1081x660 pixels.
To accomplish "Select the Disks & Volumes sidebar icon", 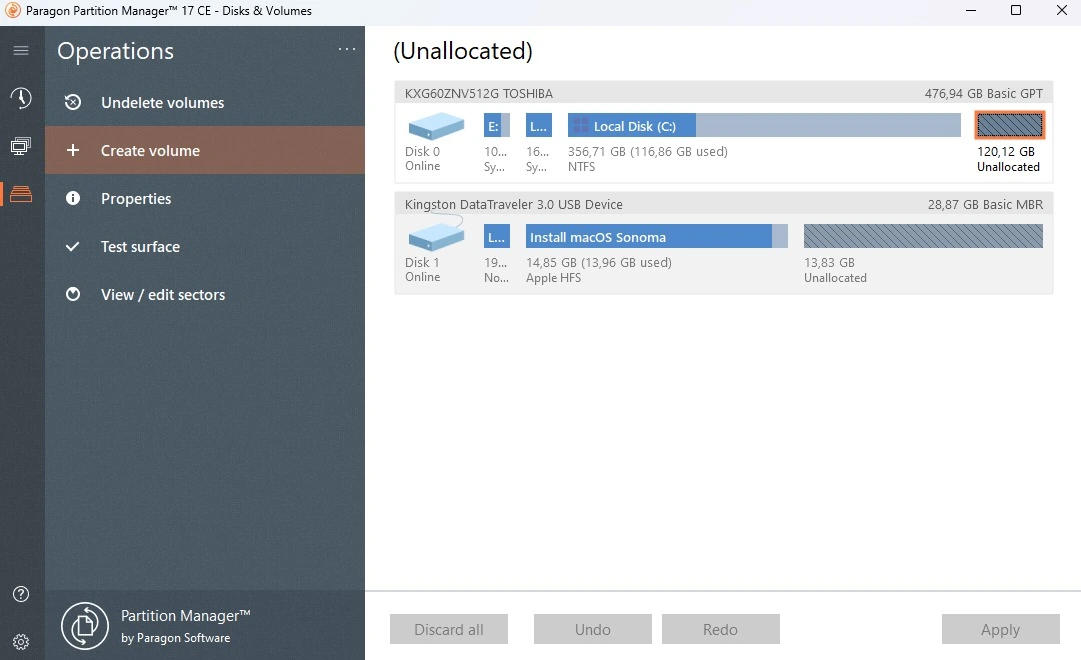I will coord(21,194).
